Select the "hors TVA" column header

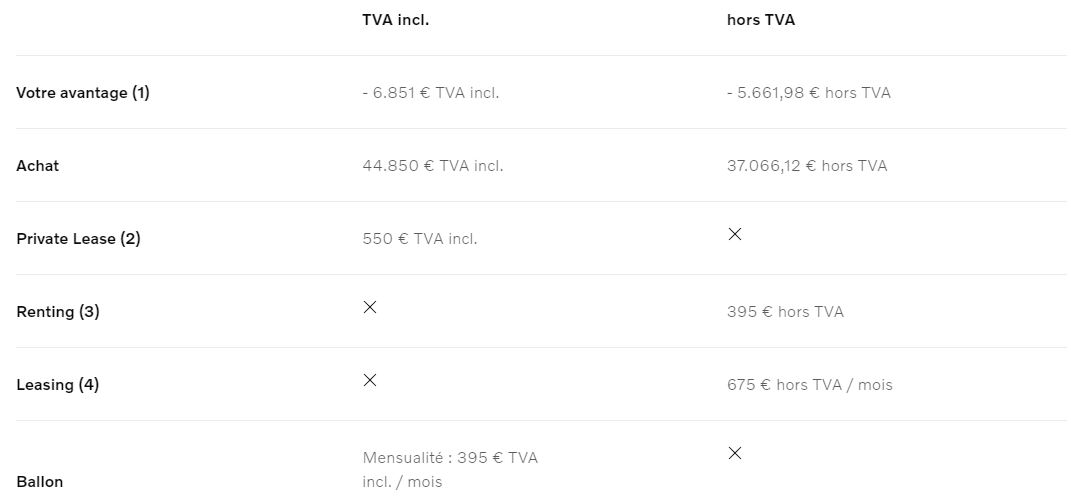pyautogui.click(x=761, y=20)
